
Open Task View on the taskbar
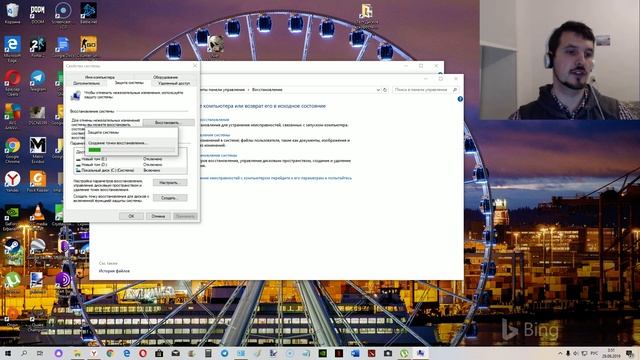(40, 353)
